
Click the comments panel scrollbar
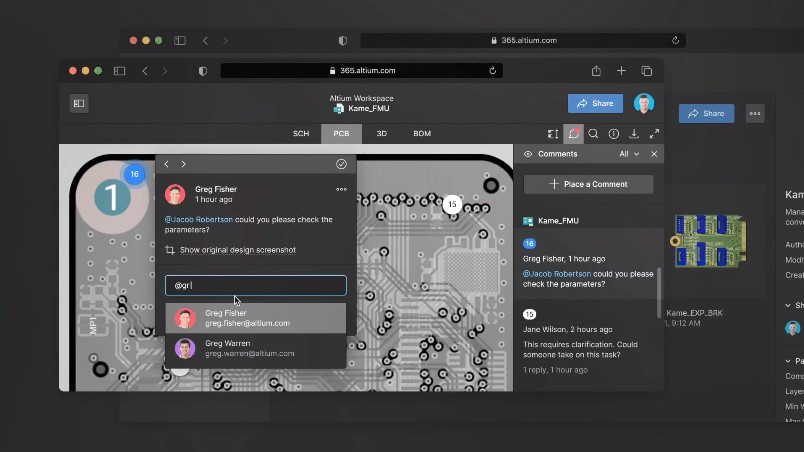[x=659, y=292]
